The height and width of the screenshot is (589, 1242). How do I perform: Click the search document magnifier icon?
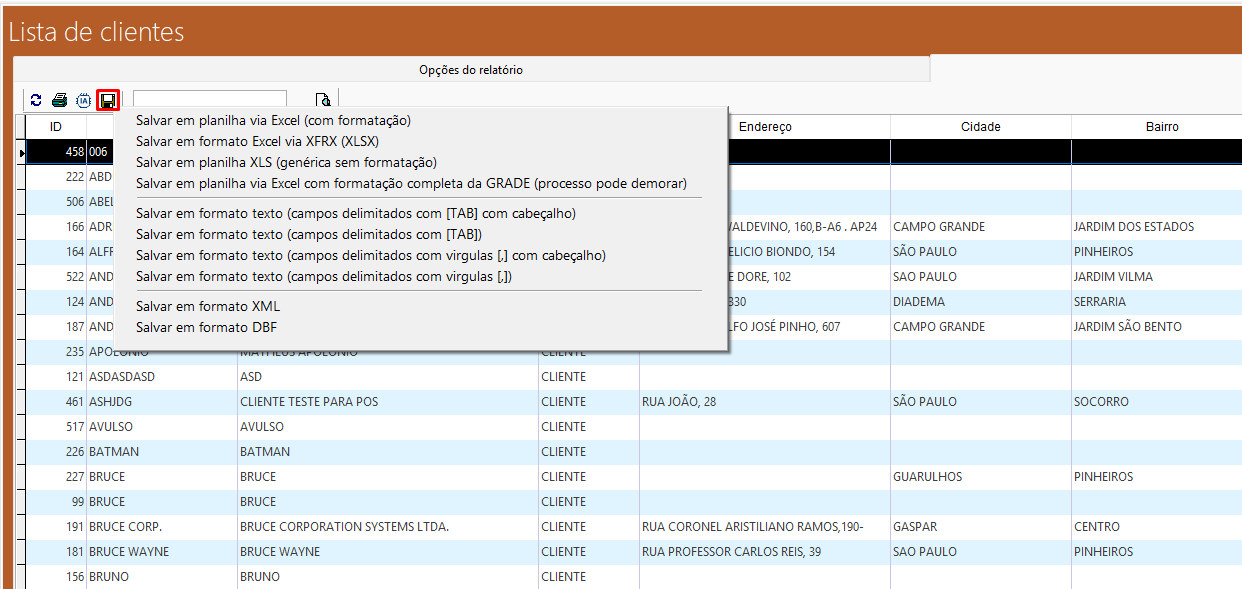pos(323,100)
